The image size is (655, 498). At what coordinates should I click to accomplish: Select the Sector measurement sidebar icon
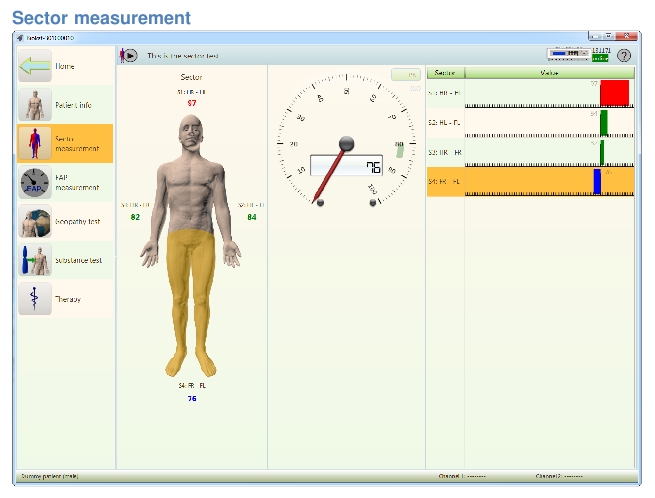pos(35,143)
